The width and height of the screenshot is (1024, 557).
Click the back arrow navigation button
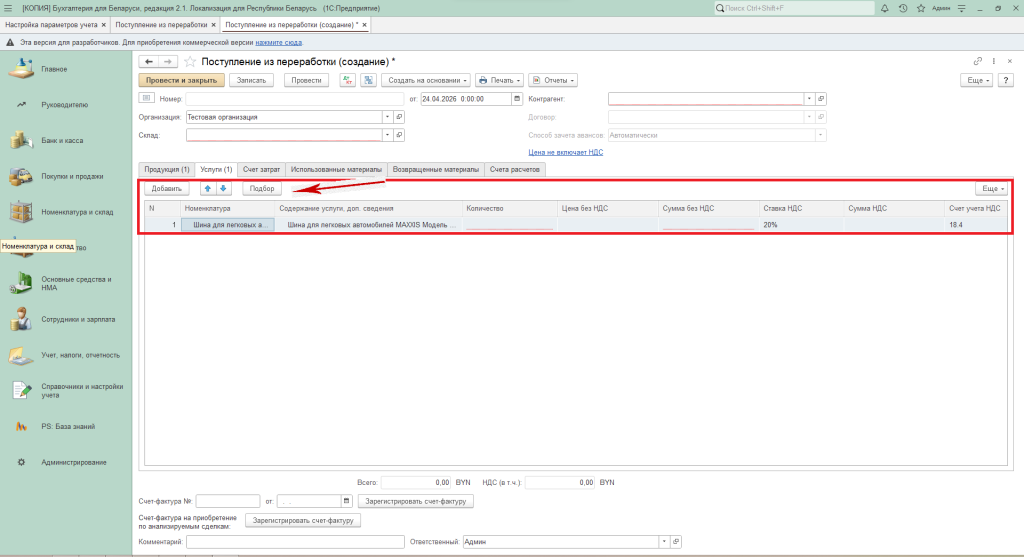click(x=148, y=62)
